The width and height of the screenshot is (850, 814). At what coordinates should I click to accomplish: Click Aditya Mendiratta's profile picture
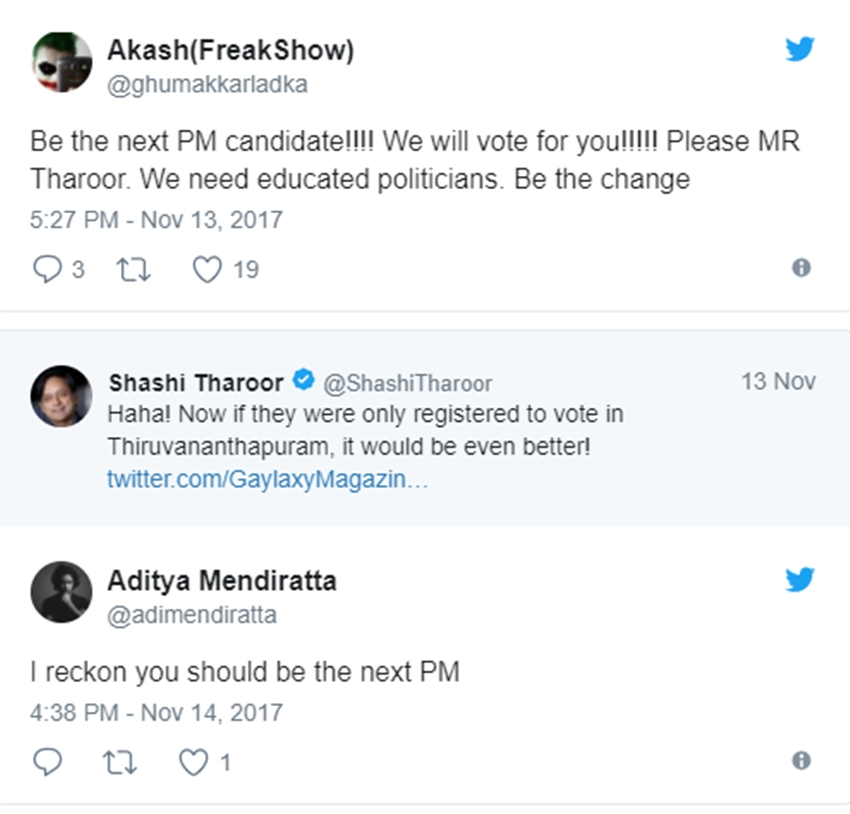62,591
